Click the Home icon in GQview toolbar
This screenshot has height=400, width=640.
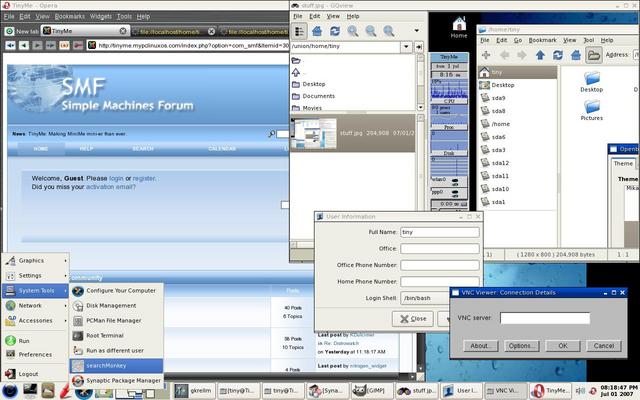pos(317,31)
